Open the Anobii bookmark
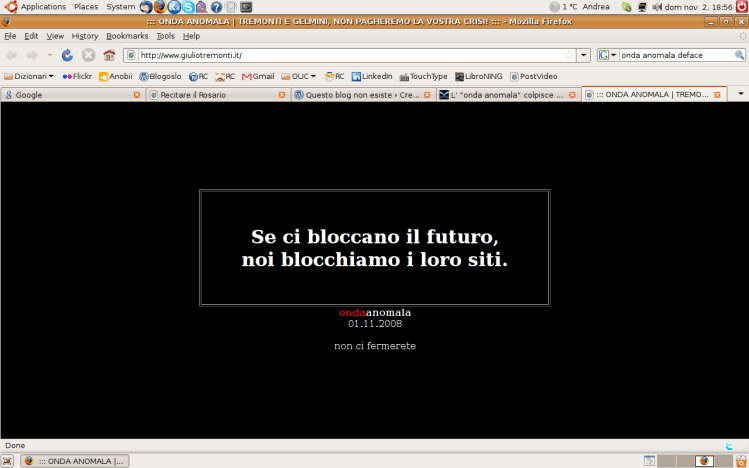Screen dimensions: 749x468 [x=116, y=76]
